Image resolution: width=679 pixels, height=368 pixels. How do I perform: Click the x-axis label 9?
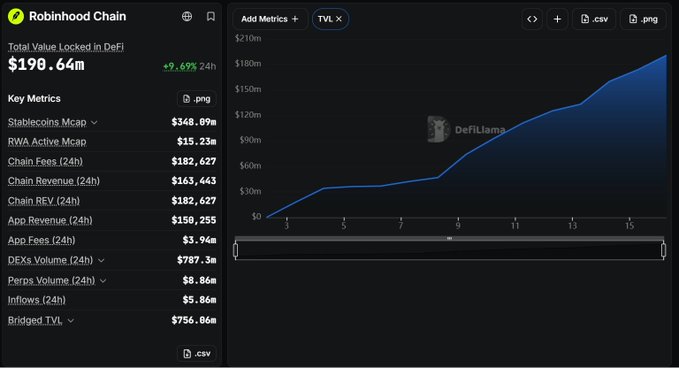pyautogui.click(x=458, y=226)
